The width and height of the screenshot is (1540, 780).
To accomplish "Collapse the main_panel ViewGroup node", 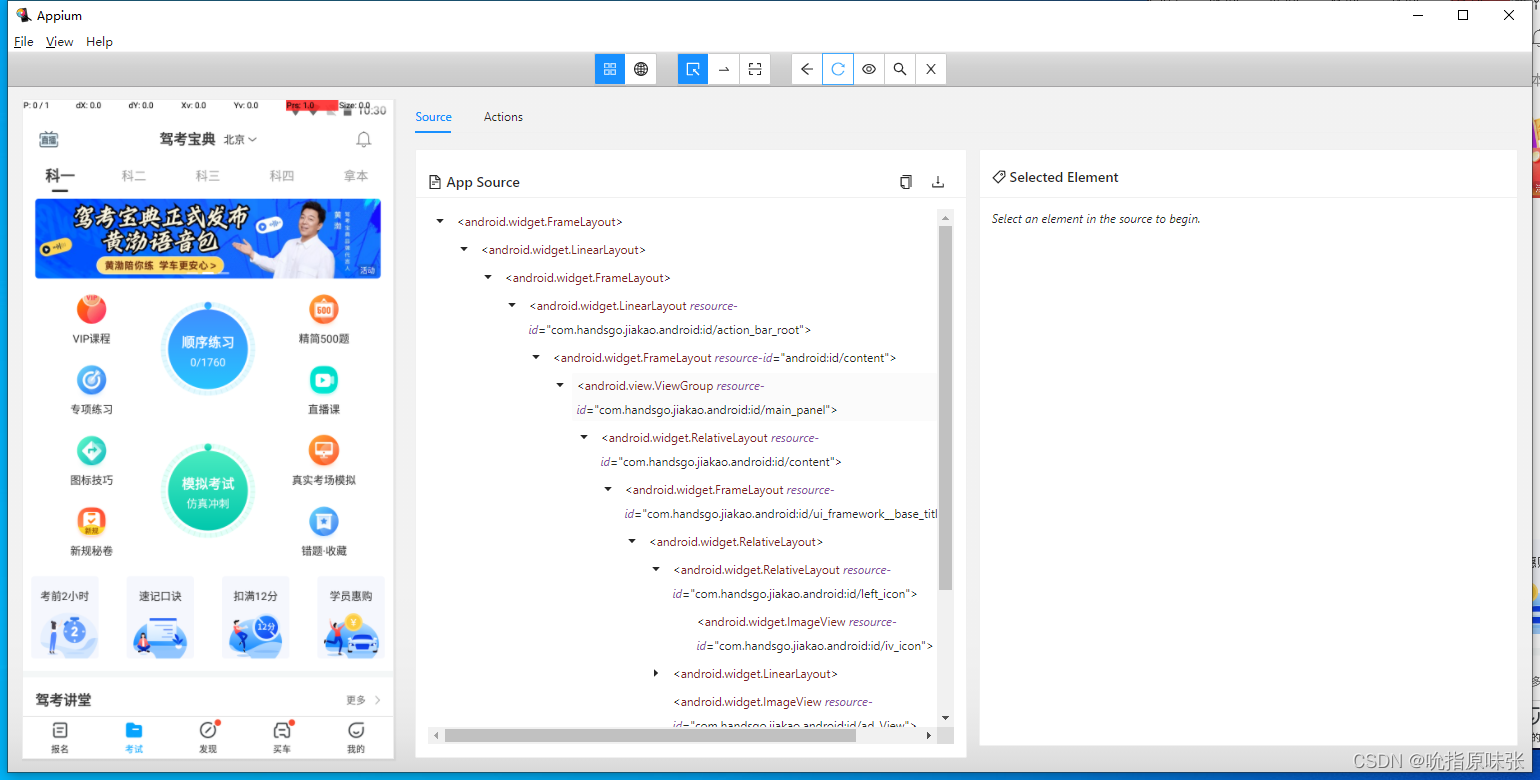I will tap(560, 385).
